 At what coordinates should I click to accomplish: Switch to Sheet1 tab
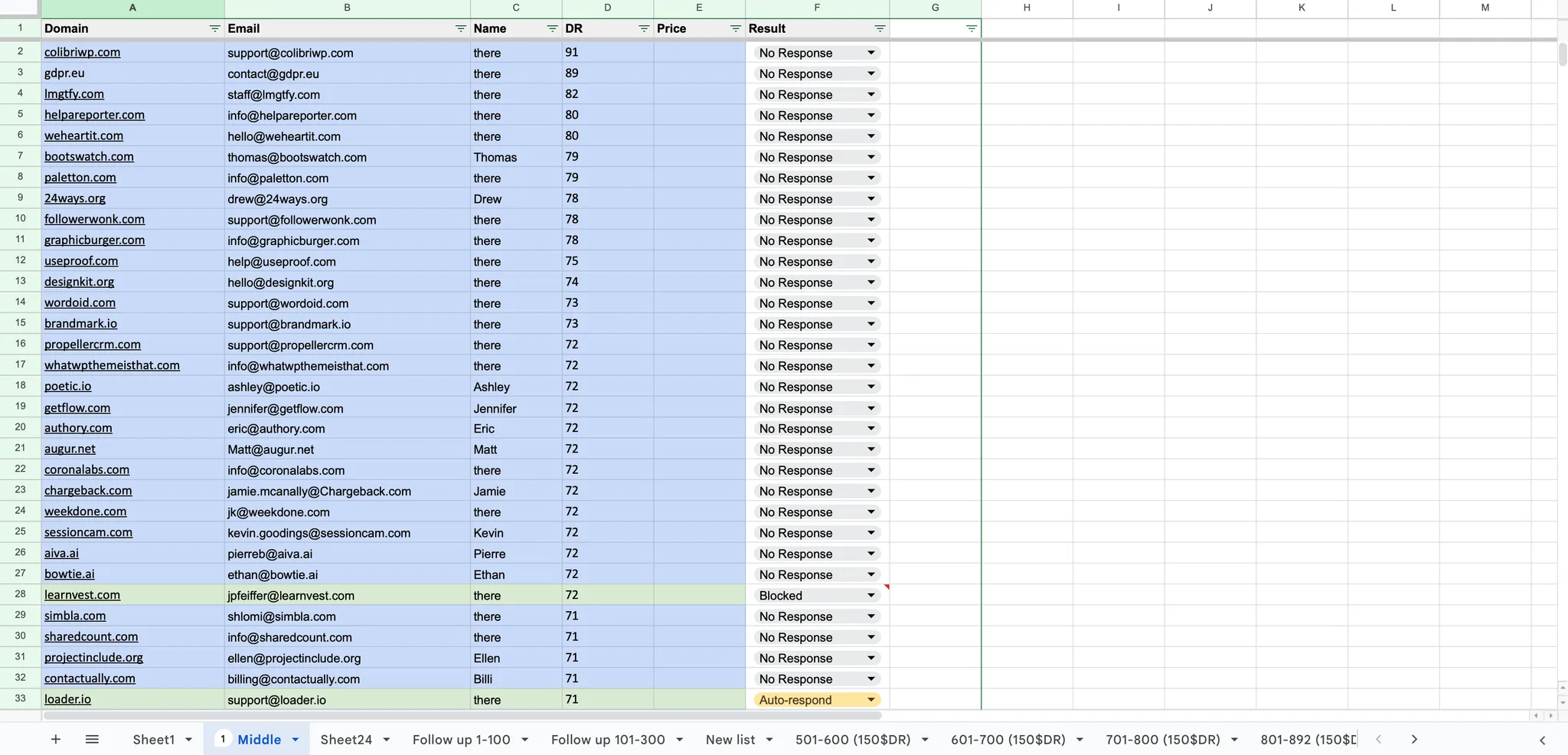tap(153, 740)
